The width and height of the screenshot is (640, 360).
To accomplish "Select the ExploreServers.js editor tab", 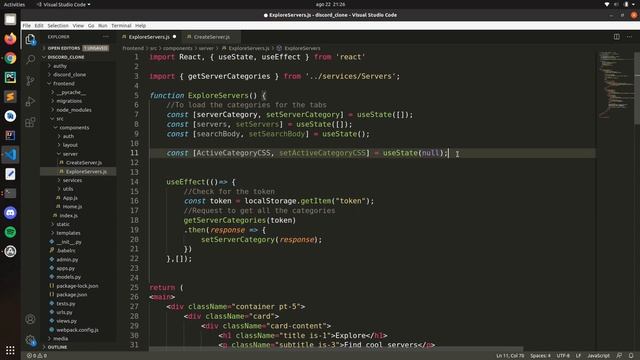I will 149,37.
